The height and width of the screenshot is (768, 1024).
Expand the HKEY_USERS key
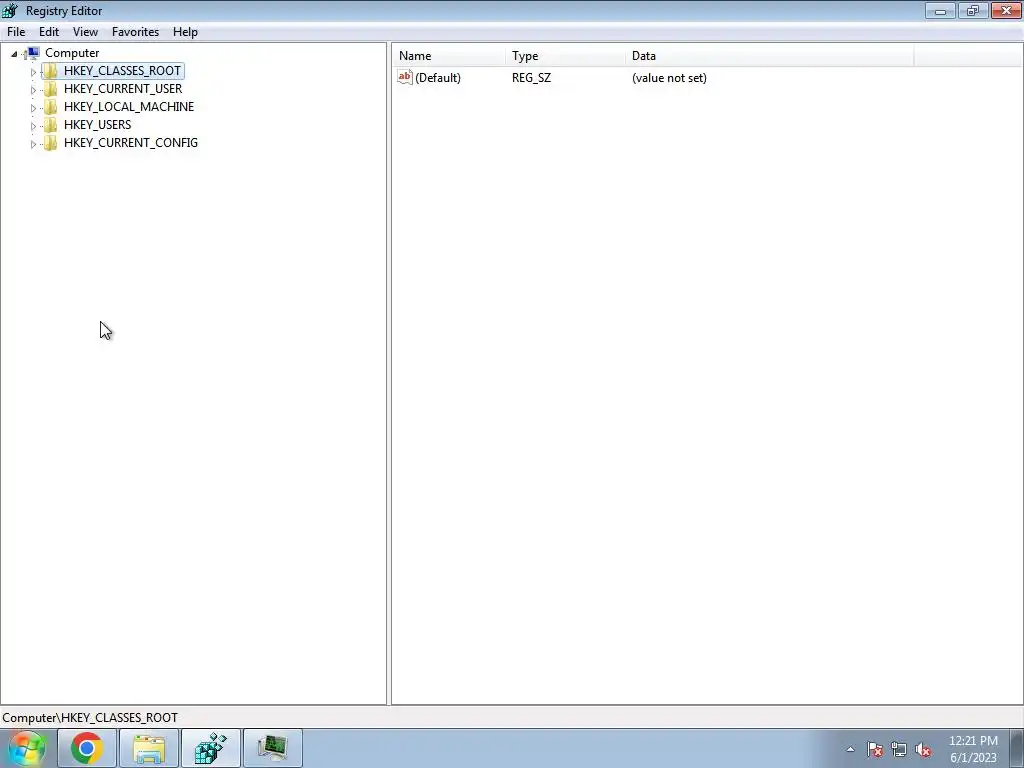pos(33,126)
